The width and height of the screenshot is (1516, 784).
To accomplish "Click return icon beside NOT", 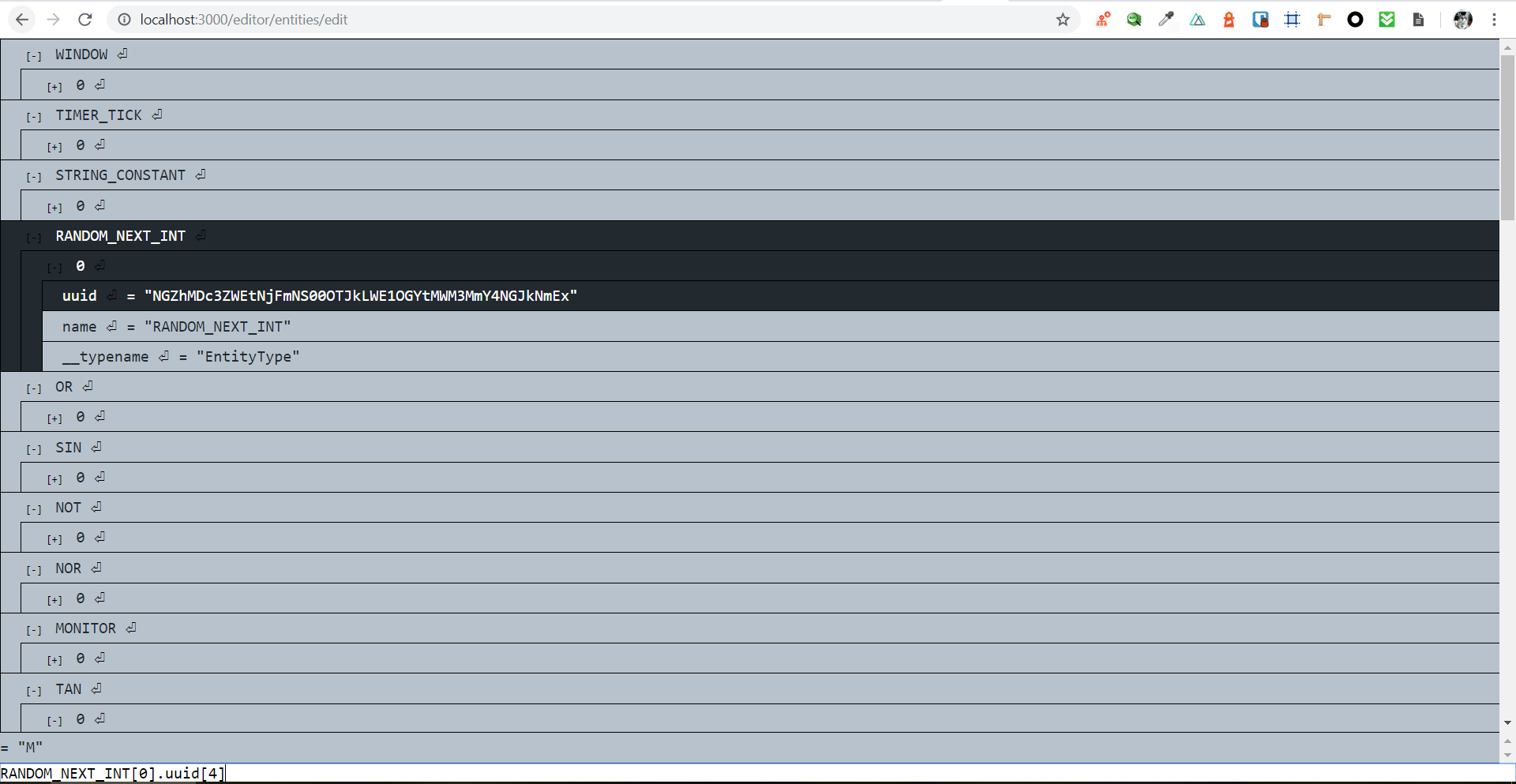I will (96, 507).
